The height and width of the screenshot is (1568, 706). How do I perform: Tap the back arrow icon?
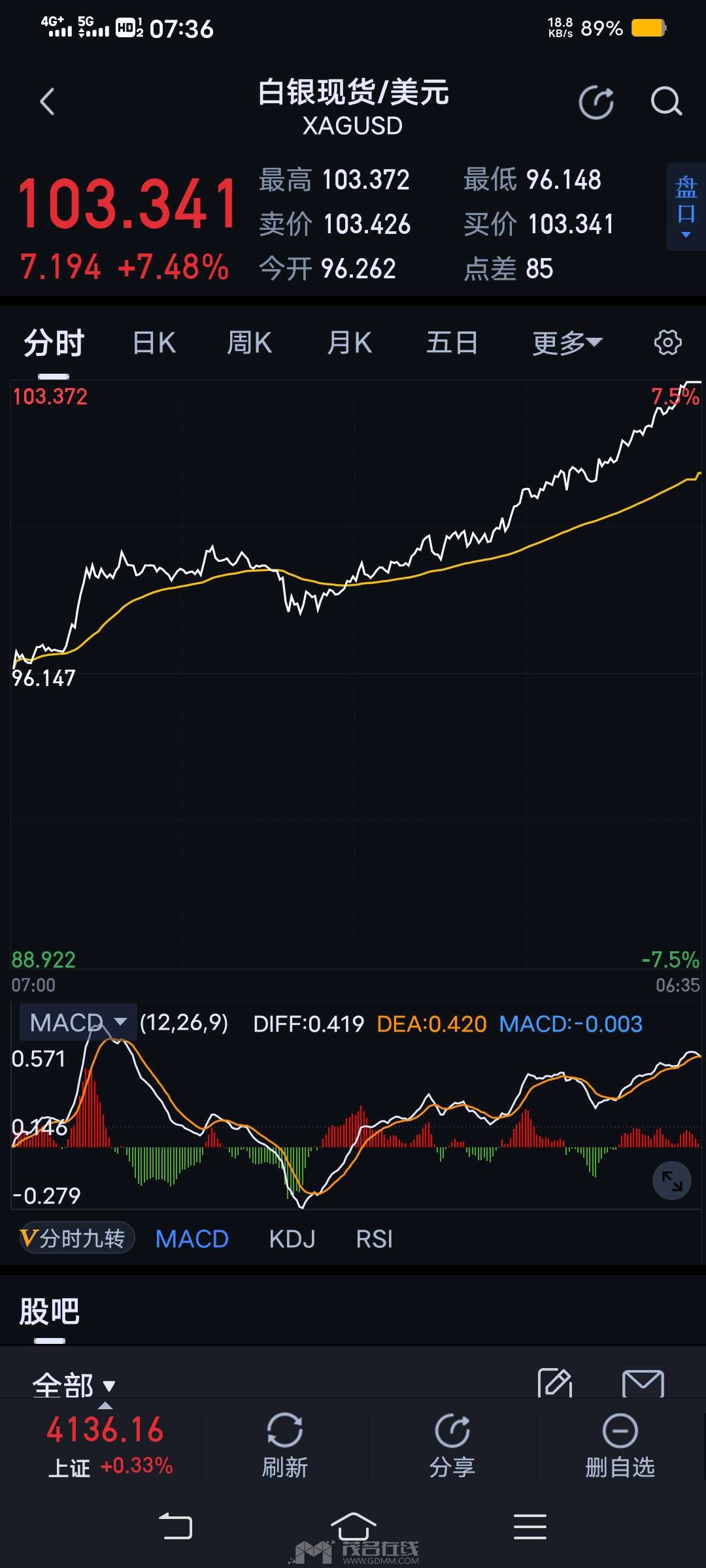click(x=47, y=102)
